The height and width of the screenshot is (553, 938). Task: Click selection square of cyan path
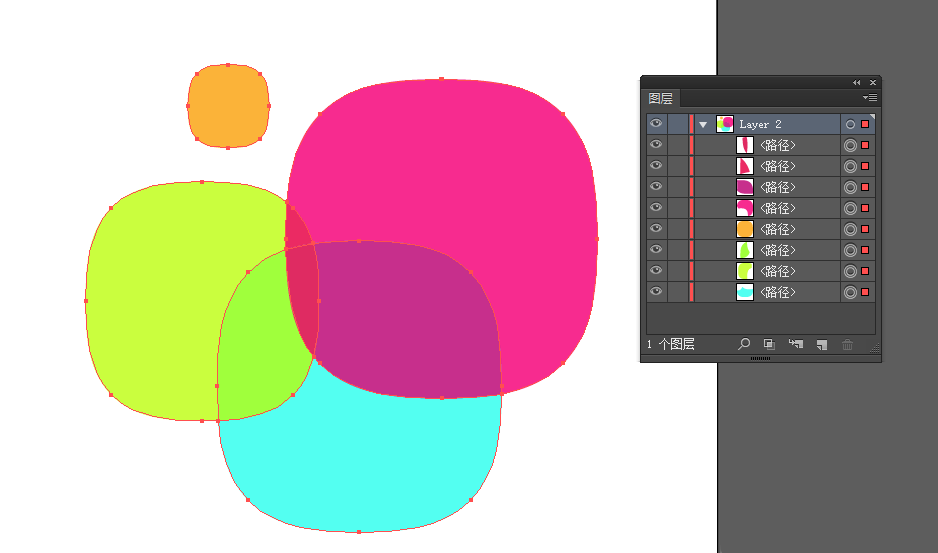[x=865, y=292]
